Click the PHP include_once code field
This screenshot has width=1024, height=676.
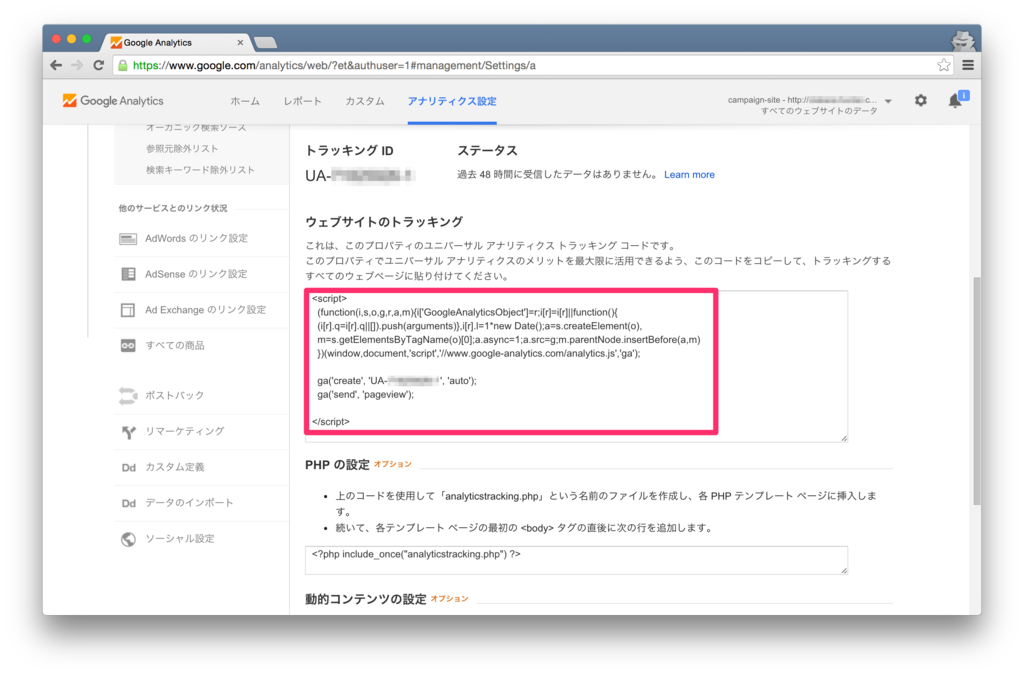[x=576, y=560]
